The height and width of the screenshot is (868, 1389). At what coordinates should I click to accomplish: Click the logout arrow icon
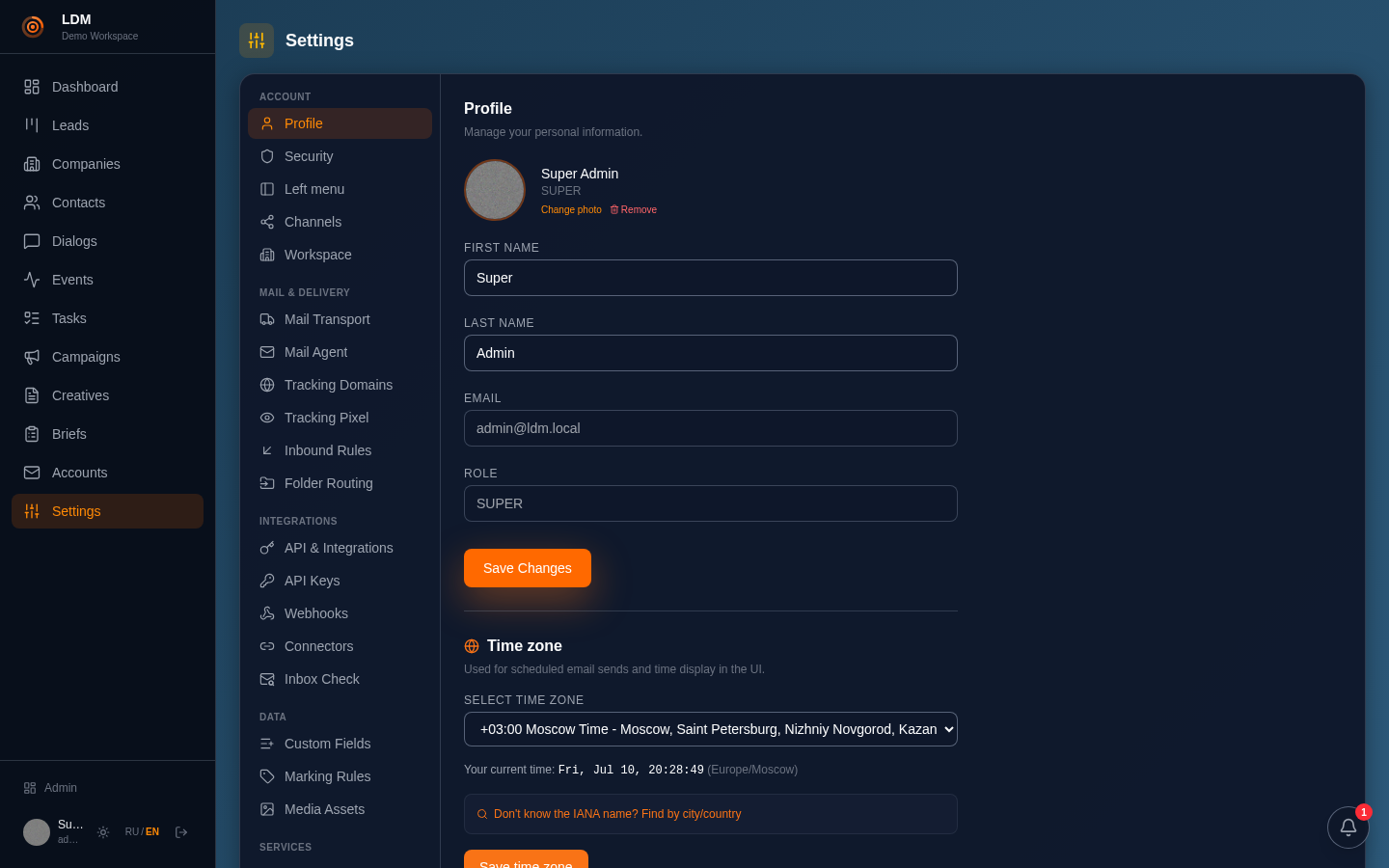(181, 832)
